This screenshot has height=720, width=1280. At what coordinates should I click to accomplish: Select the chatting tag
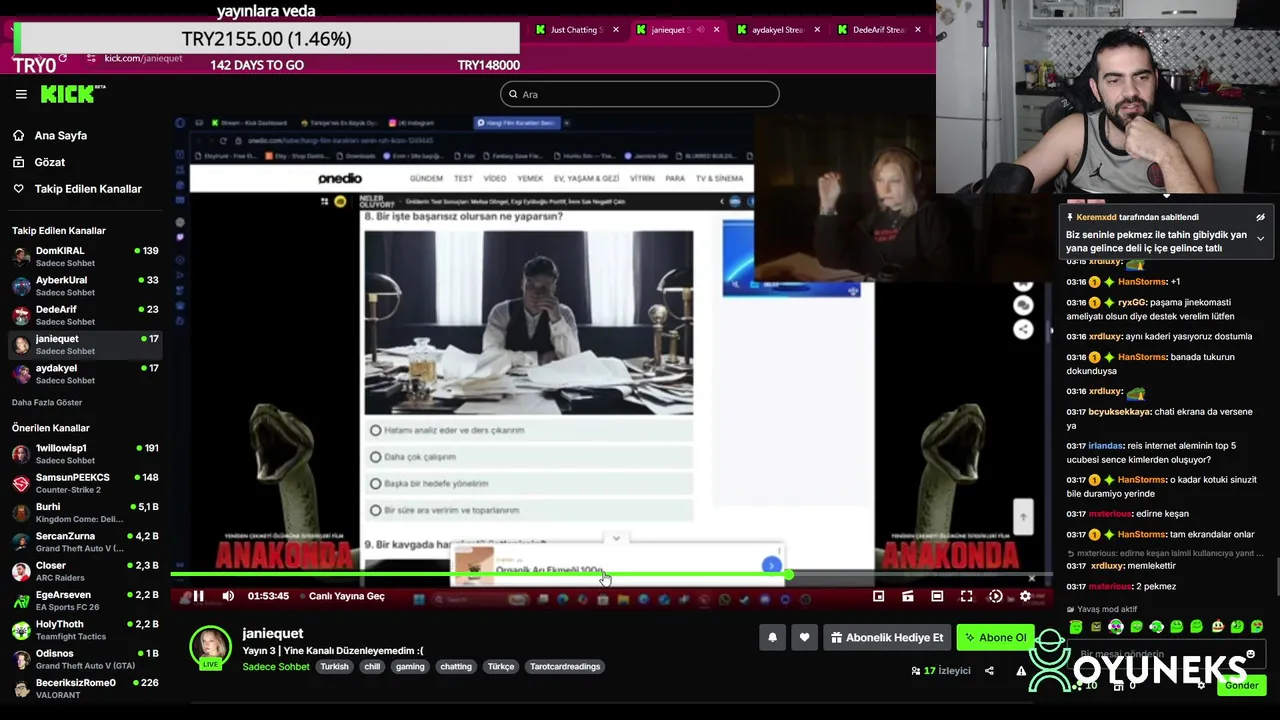click(456, 666)
